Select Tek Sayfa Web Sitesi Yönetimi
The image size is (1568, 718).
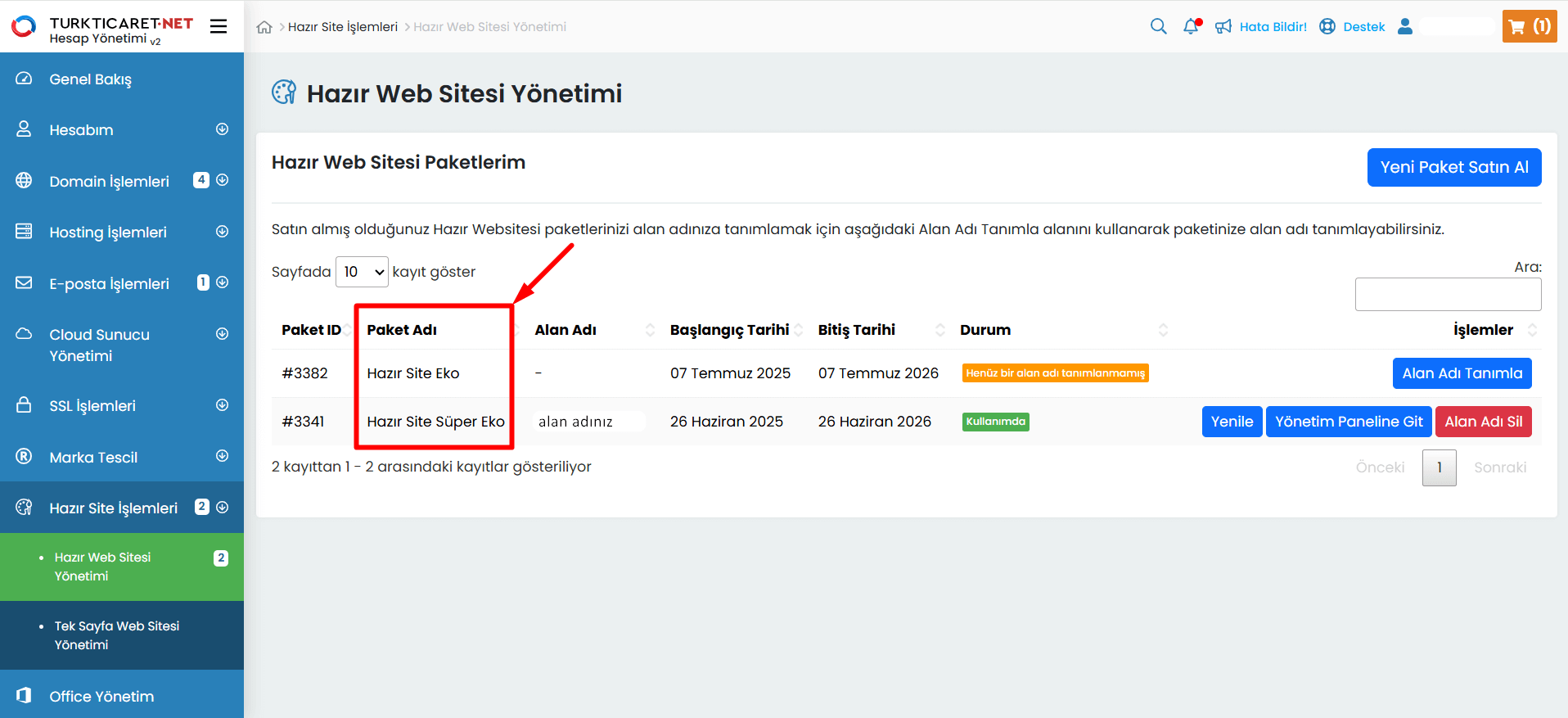122,635
